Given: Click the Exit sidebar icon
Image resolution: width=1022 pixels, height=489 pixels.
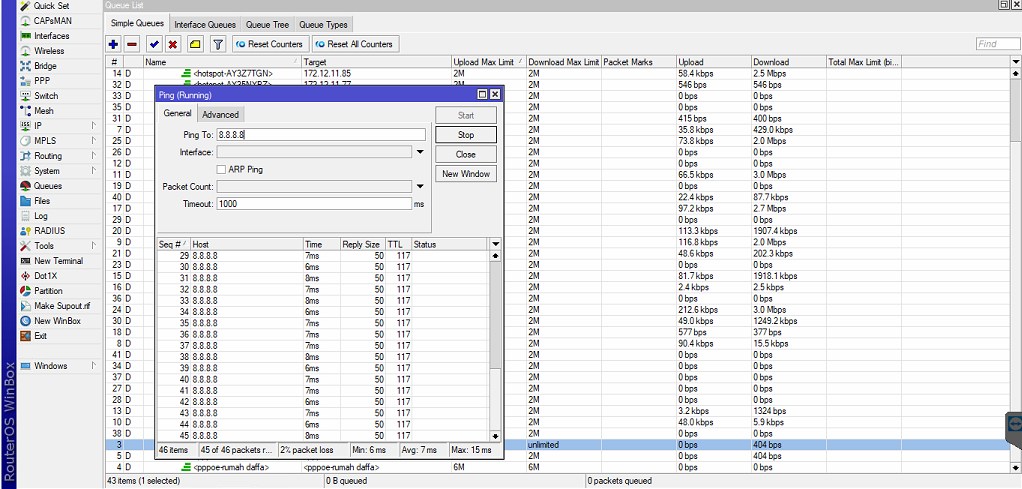Looking at the screenshot, I should click(x=25, y=336).
